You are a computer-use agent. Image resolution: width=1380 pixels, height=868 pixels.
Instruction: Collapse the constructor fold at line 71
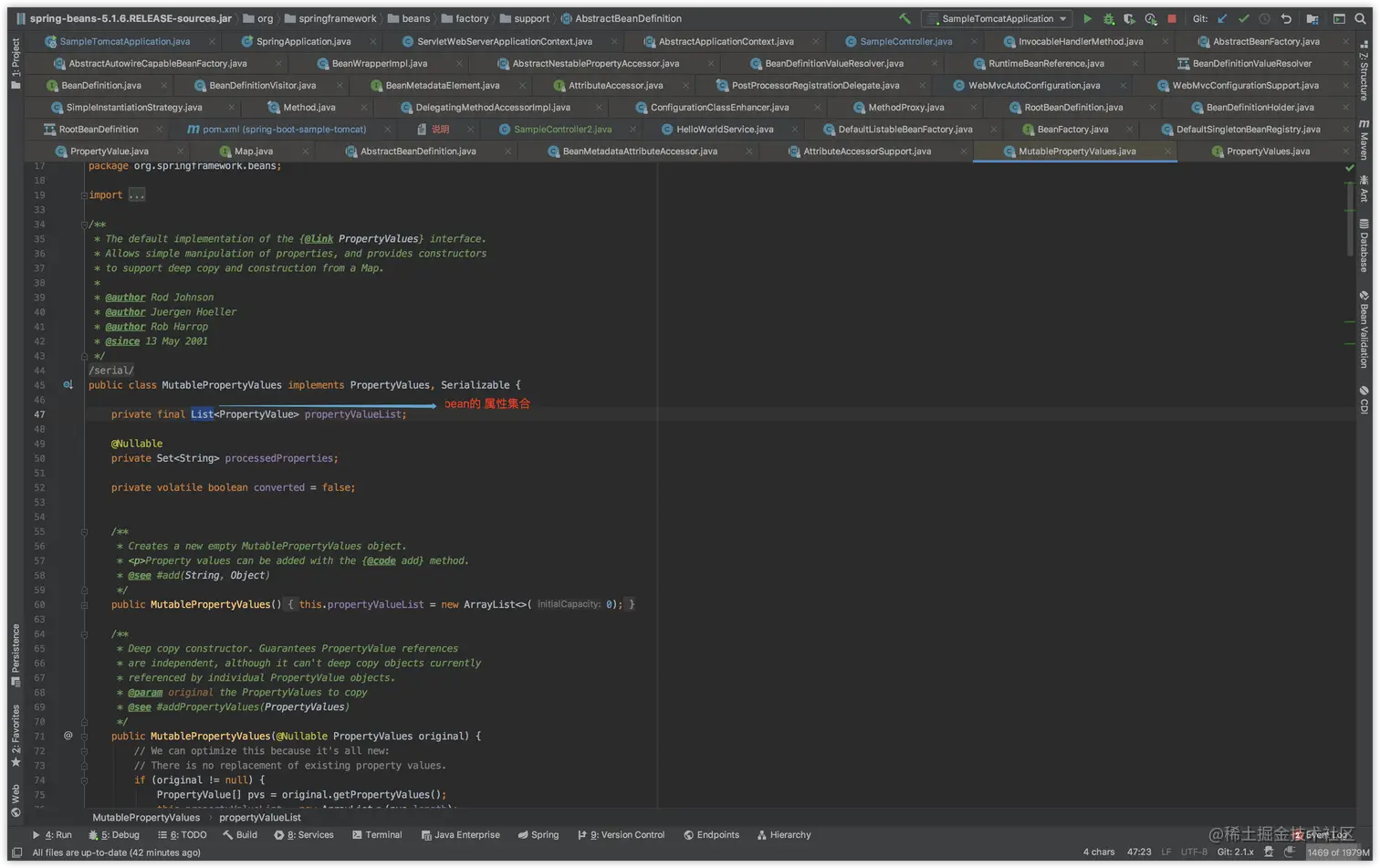tap(84, 737)
